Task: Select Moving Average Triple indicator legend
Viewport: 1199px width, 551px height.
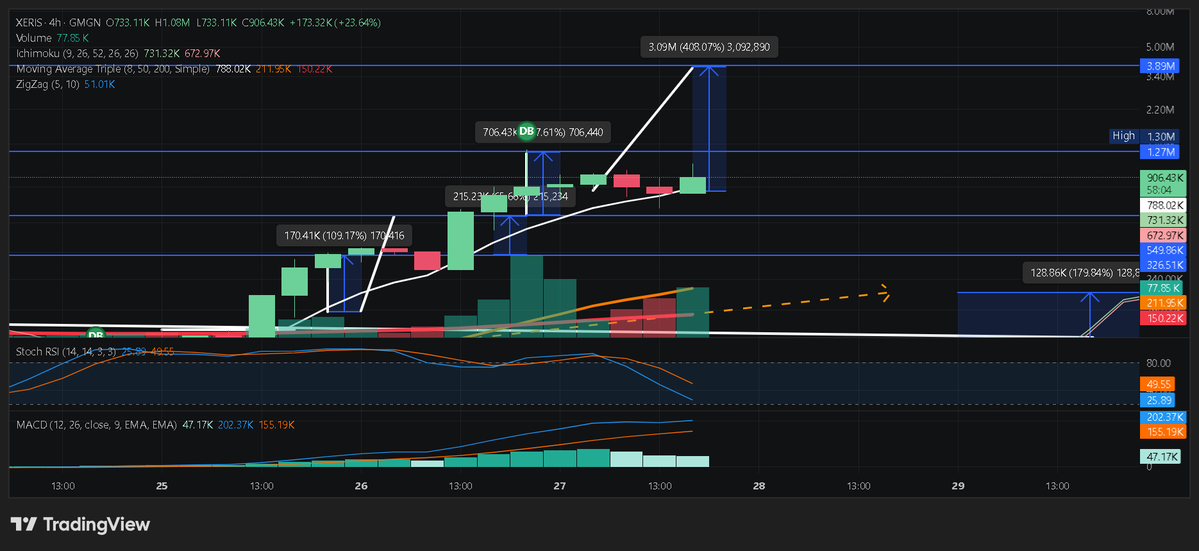Action: tap(113, 69)
